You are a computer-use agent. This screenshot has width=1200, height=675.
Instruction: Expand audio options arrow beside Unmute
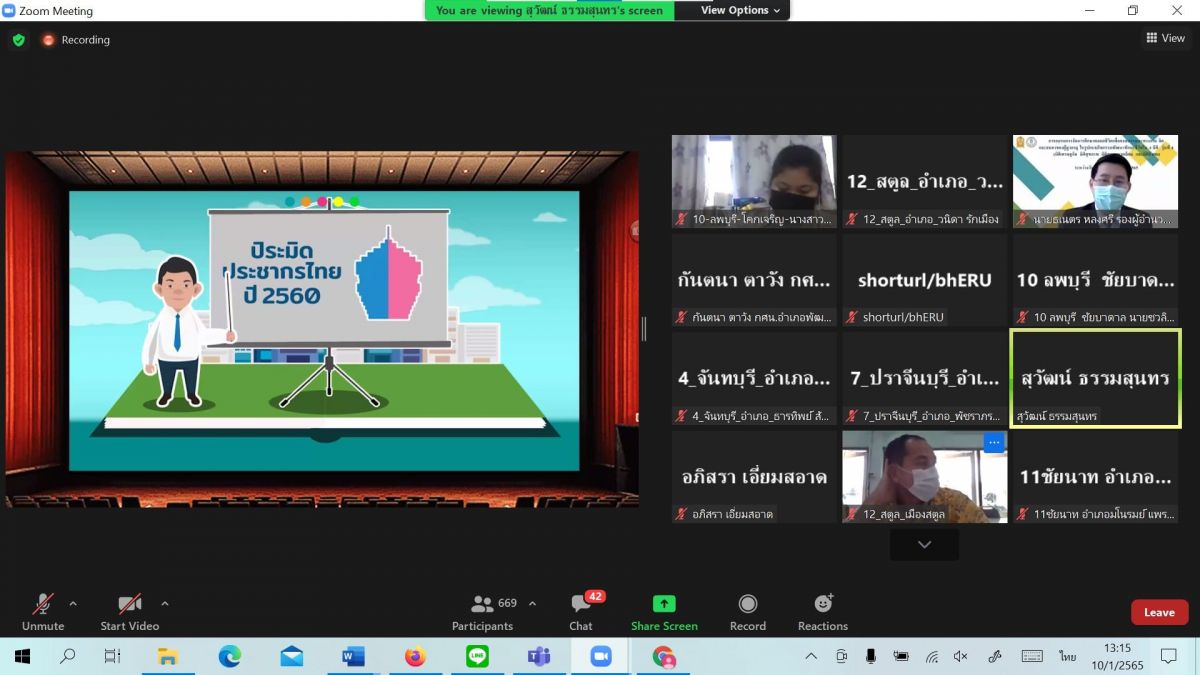73,604
